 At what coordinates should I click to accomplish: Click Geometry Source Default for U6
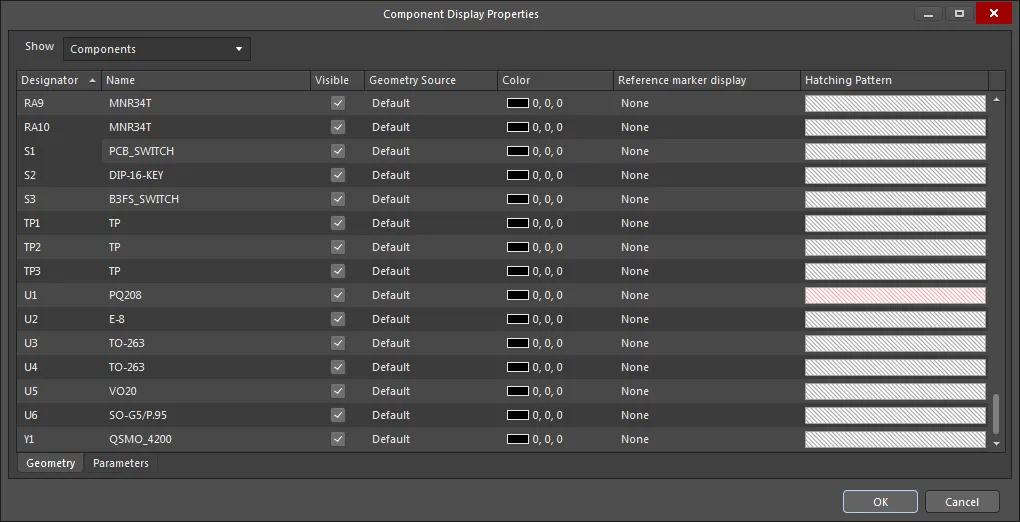[x=431, y=415]
